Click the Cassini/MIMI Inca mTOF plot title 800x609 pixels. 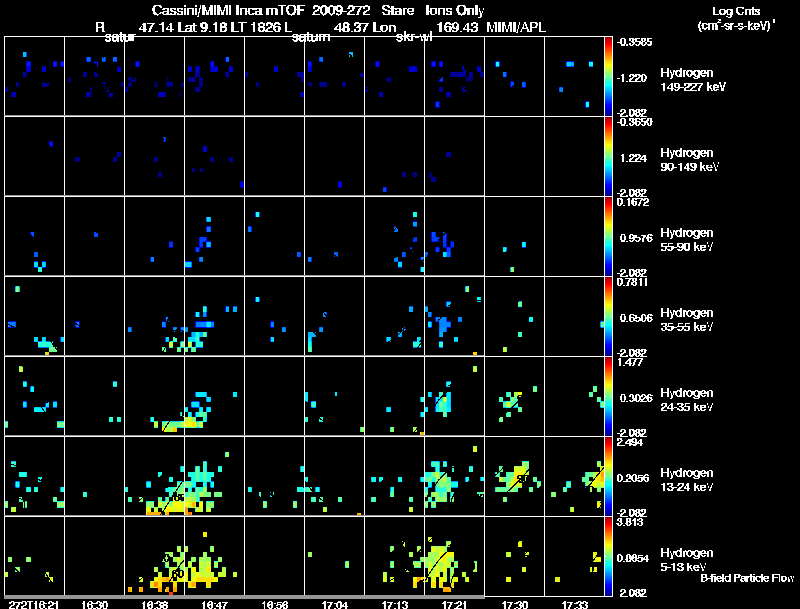[318, 10]
